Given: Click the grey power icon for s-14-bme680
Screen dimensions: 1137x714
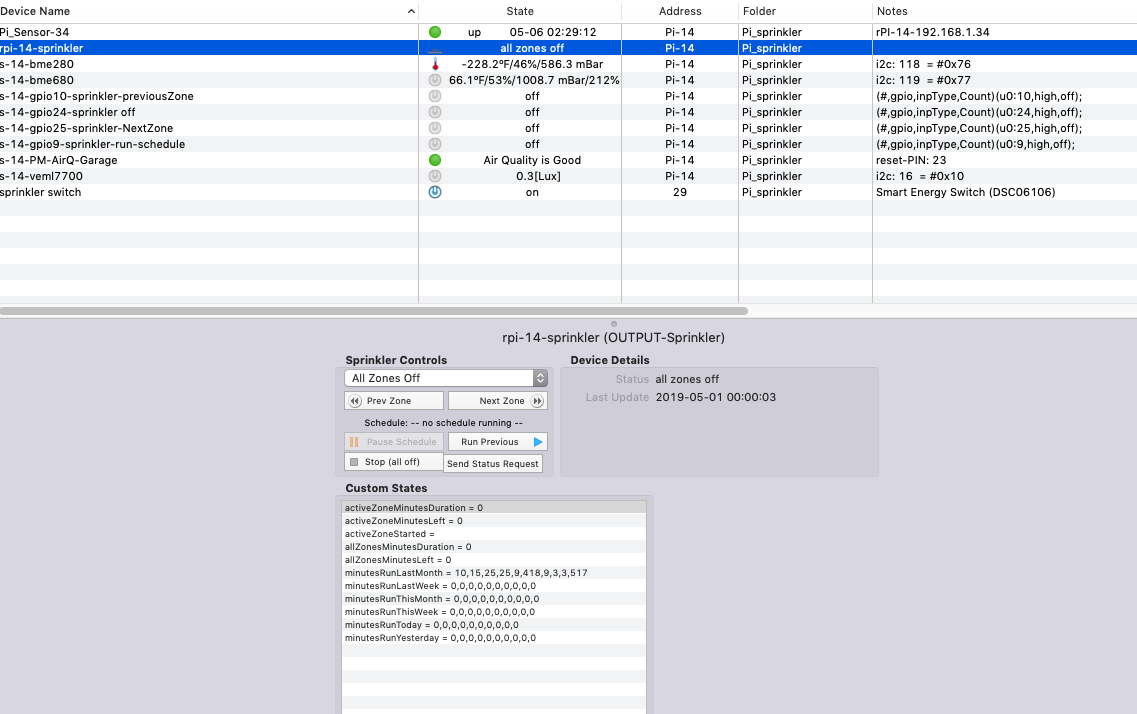Looking at the screenshot, I should [434, 80].
